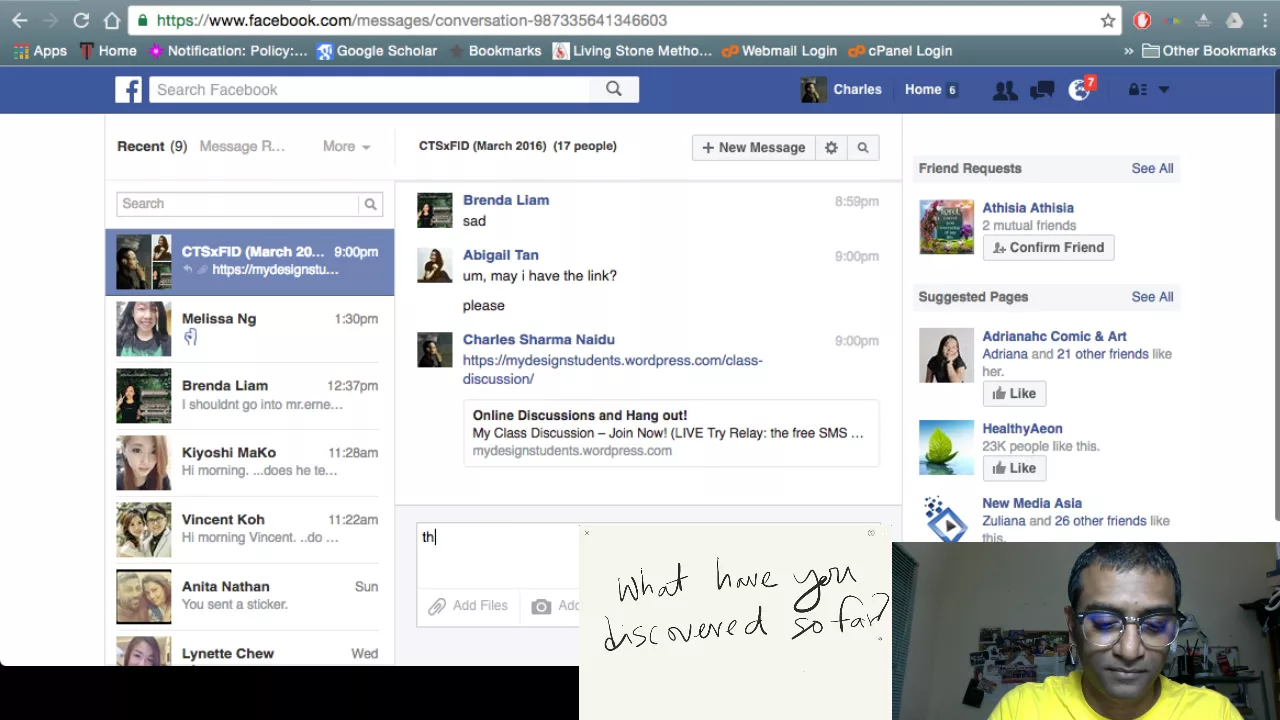Image resolution: width=1280 pixels, height=720 pixels.
Task: Click the Facebook search magnifier button
Action: (614, 90)
